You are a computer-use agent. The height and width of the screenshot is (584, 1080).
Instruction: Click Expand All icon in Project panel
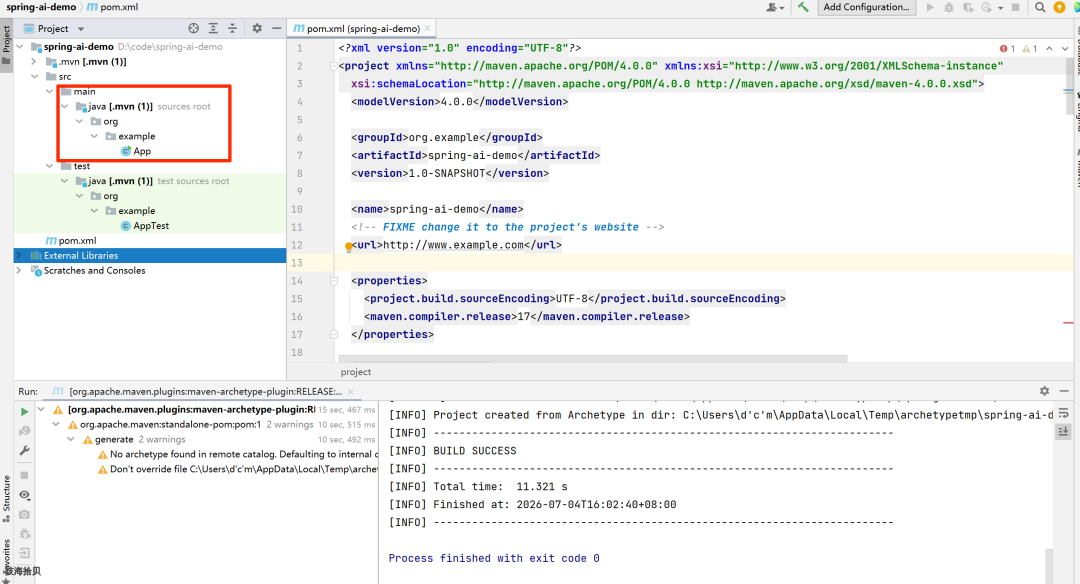coord(213,28)
